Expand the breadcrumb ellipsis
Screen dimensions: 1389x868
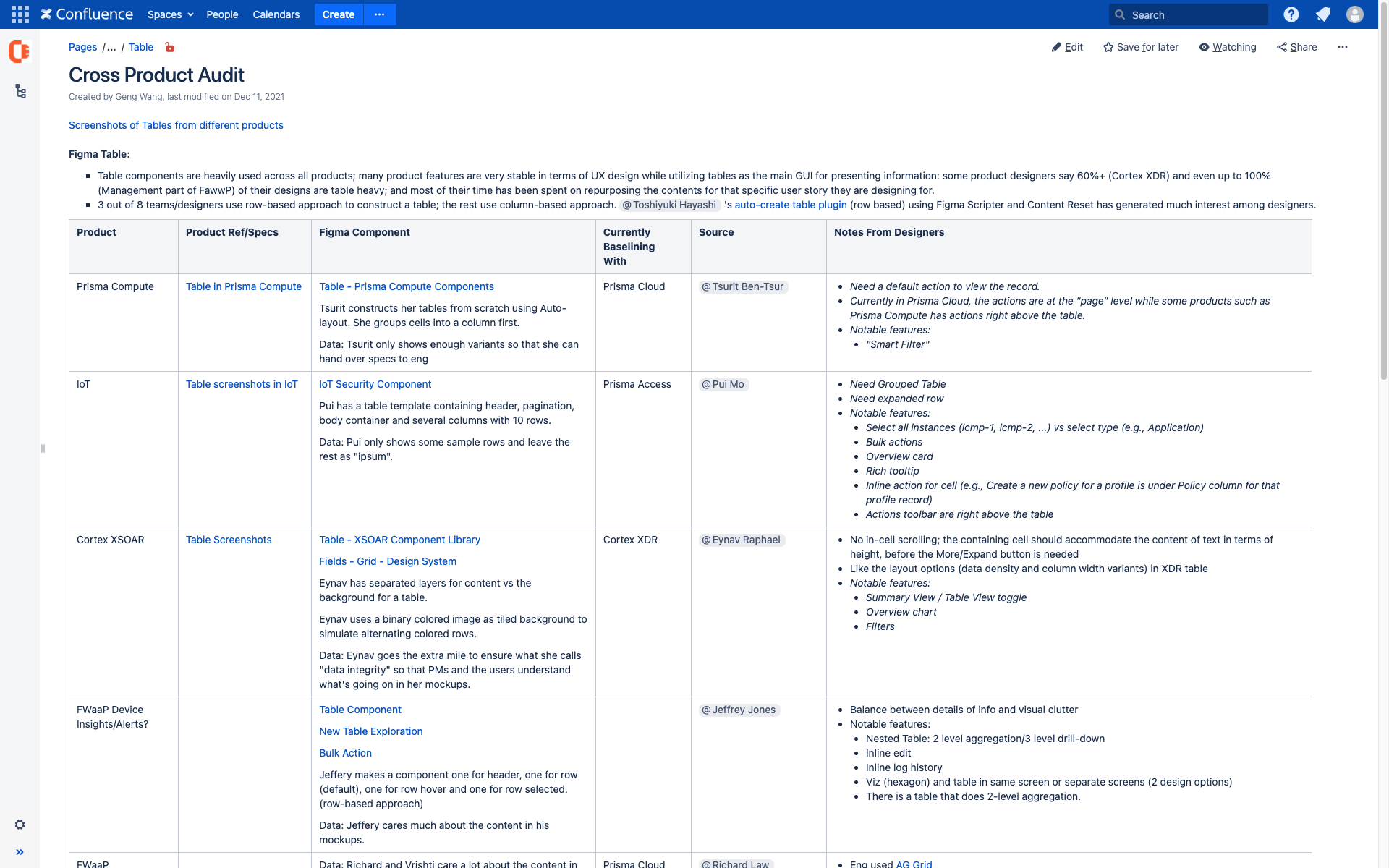111,47
